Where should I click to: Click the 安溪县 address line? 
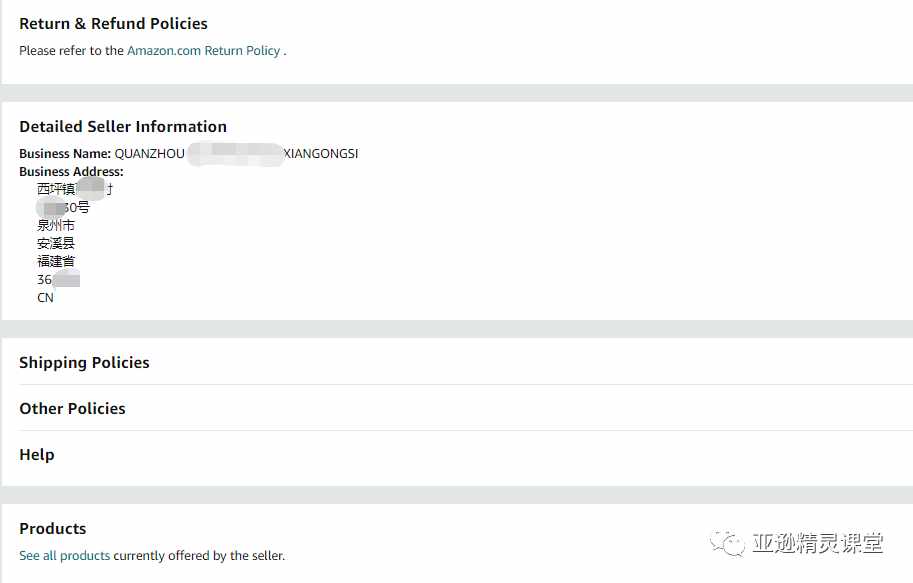(x=56, y=243)
